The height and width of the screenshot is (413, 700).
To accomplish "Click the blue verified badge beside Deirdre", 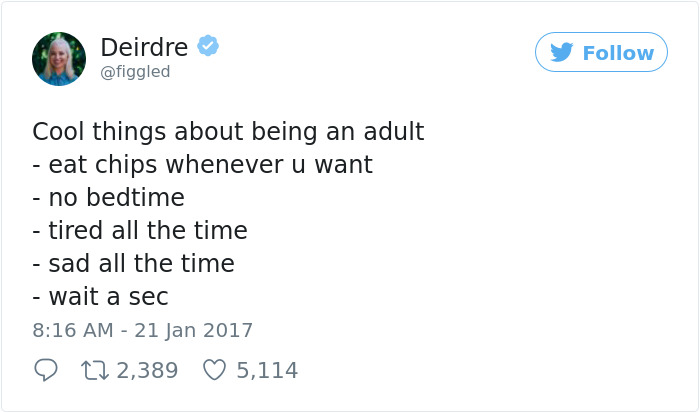I will pyautogui.click(x=208, y=46).
